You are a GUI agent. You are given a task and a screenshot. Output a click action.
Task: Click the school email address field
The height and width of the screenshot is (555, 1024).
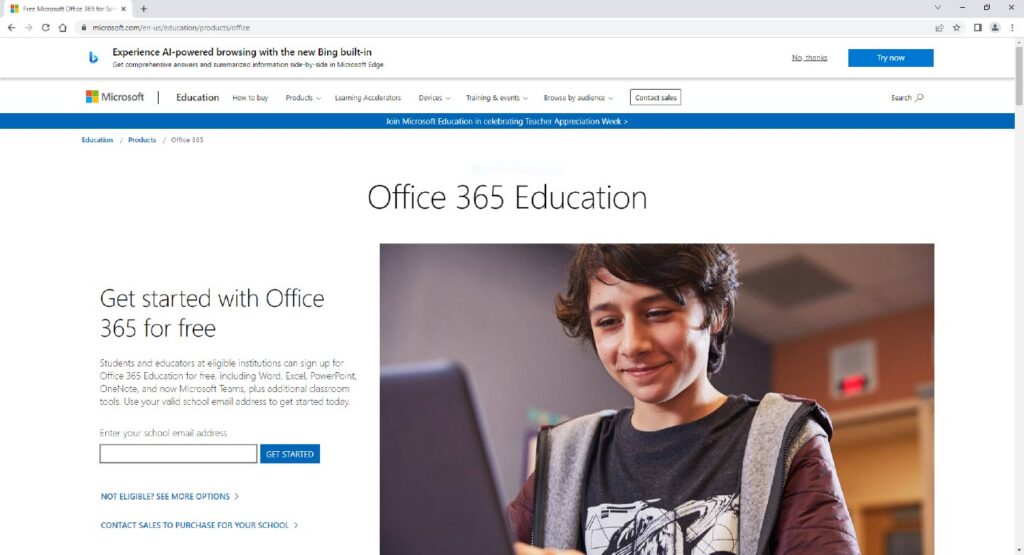[178, 454]
